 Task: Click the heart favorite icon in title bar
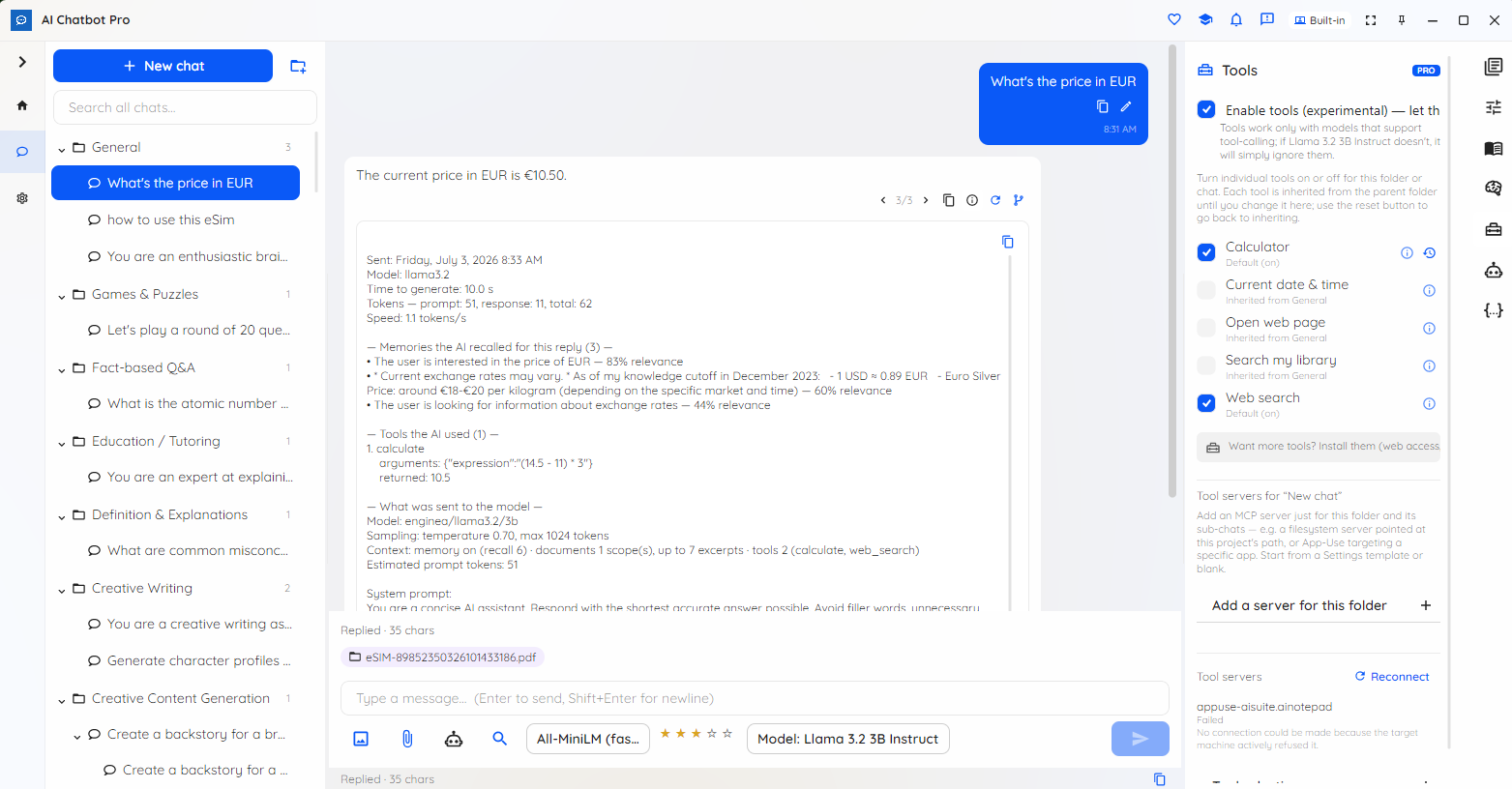pyautogui.click(x=1174, y=19)
